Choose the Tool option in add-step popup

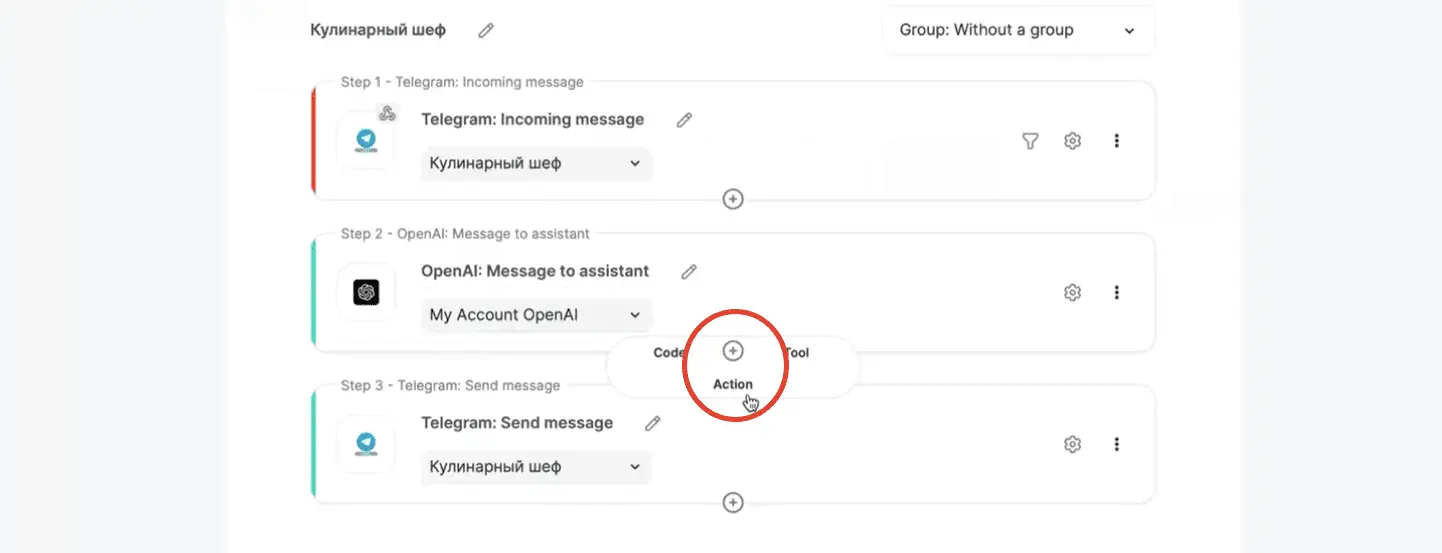tap(797, 352)
